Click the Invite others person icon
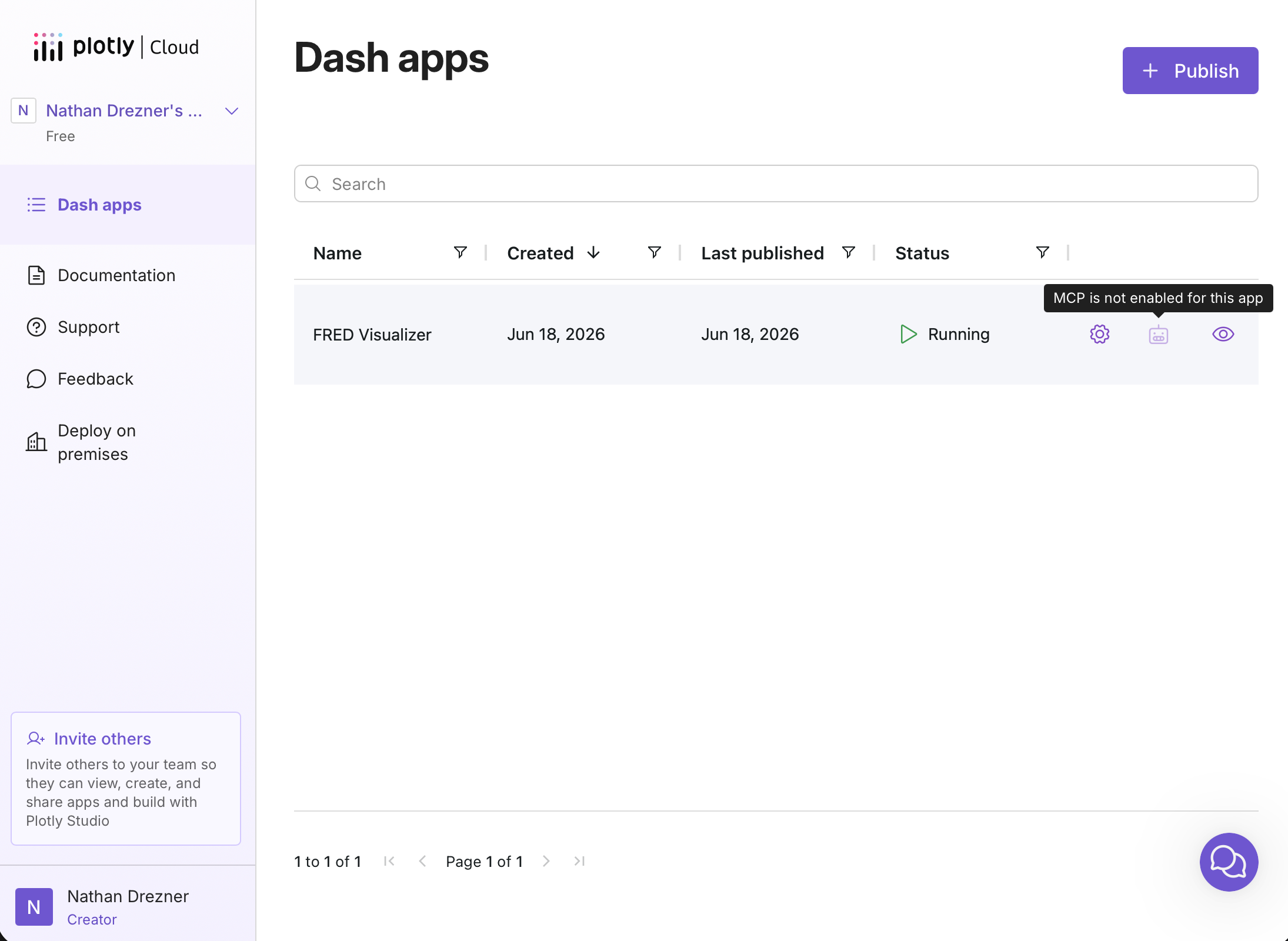This screenshot has height=941, width=1288. pyautogui.click(x=36, y=739)
